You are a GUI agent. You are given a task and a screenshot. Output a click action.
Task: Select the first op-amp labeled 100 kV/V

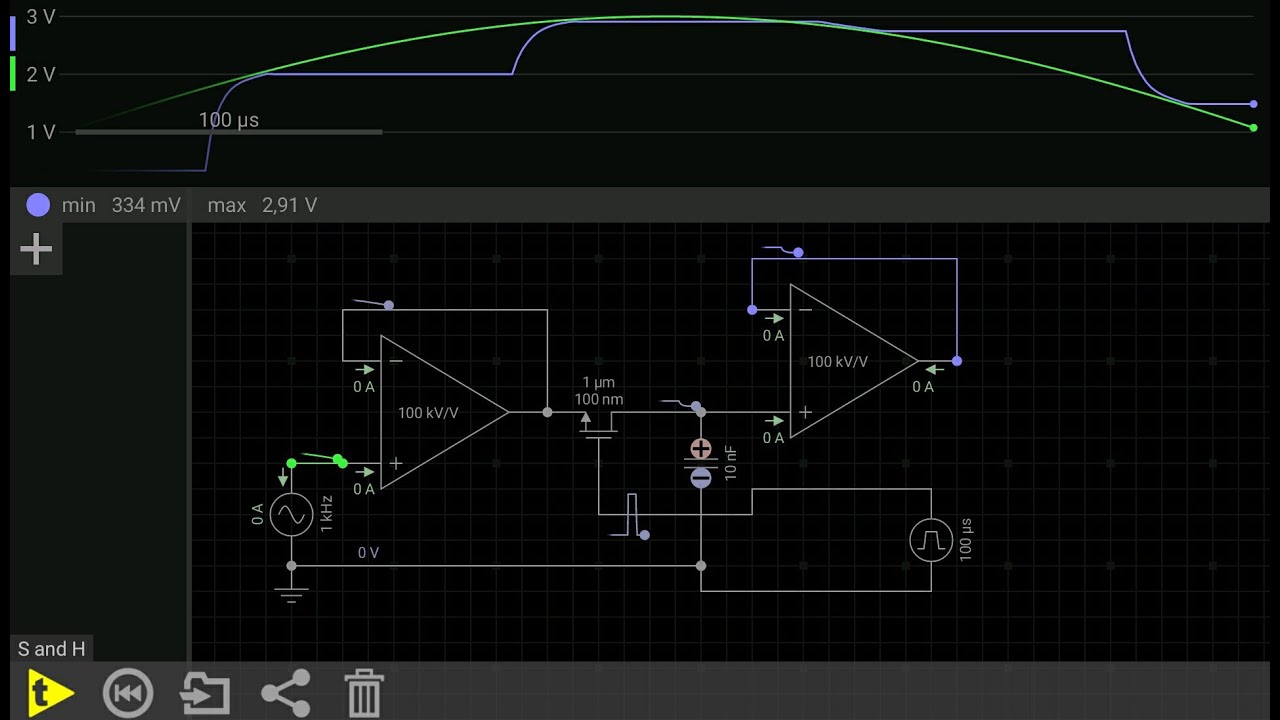(444, 412)
